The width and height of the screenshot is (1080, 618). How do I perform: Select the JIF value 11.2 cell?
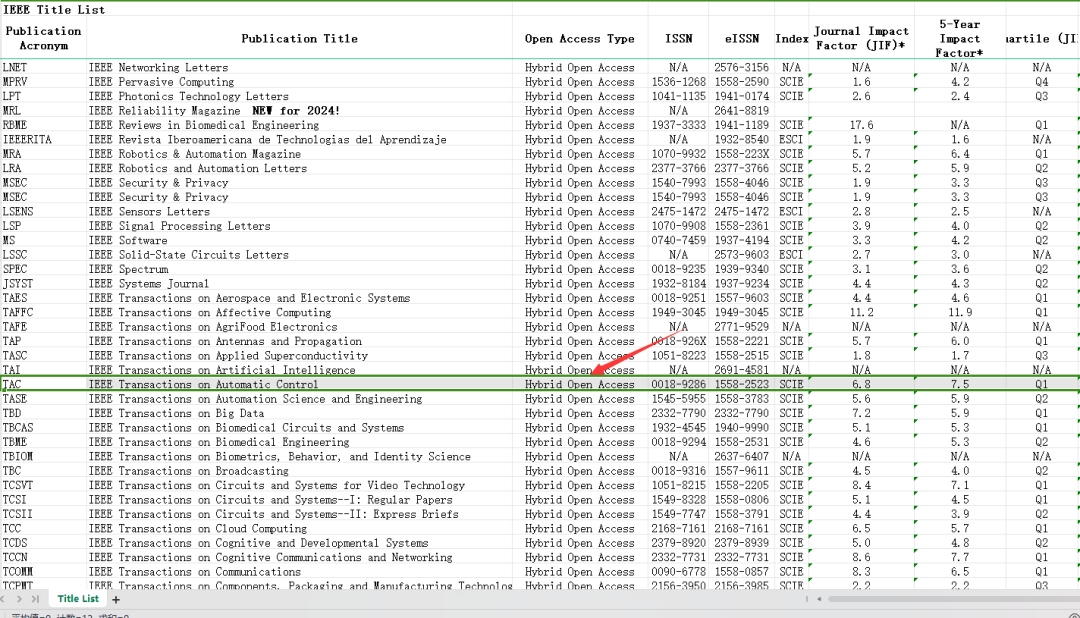point(862,312)
